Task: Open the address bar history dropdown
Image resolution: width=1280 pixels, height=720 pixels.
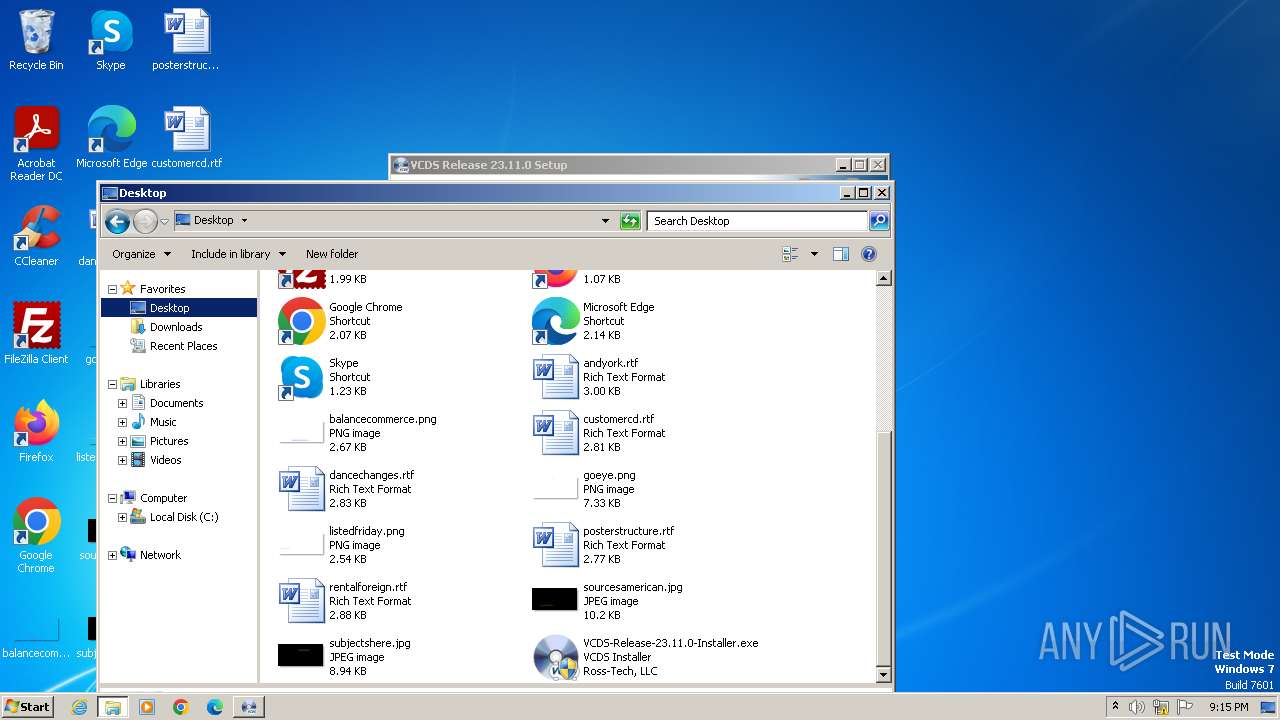Action: click(605, 221)
